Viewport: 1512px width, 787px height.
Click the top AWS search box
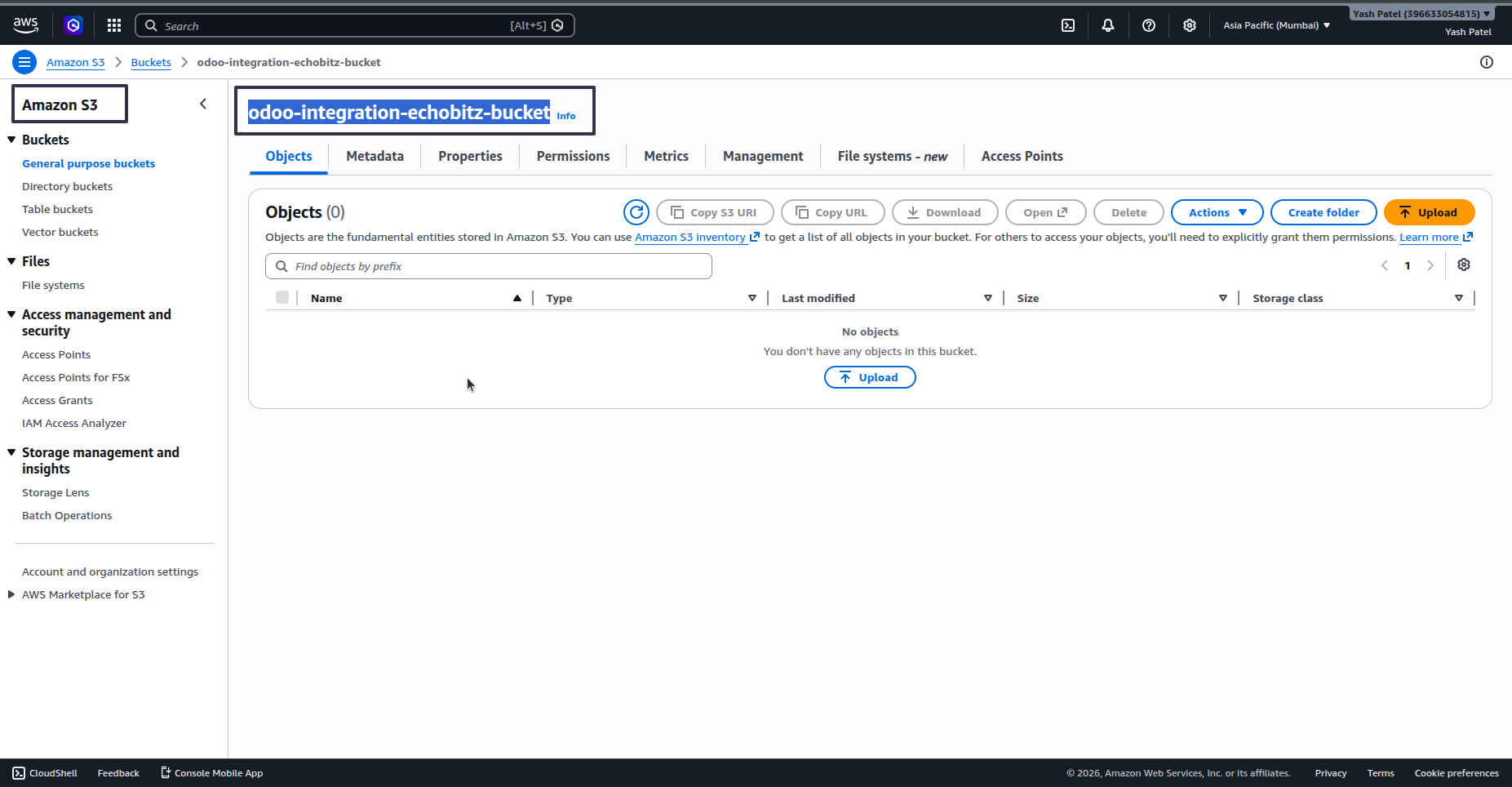(355, 25)
